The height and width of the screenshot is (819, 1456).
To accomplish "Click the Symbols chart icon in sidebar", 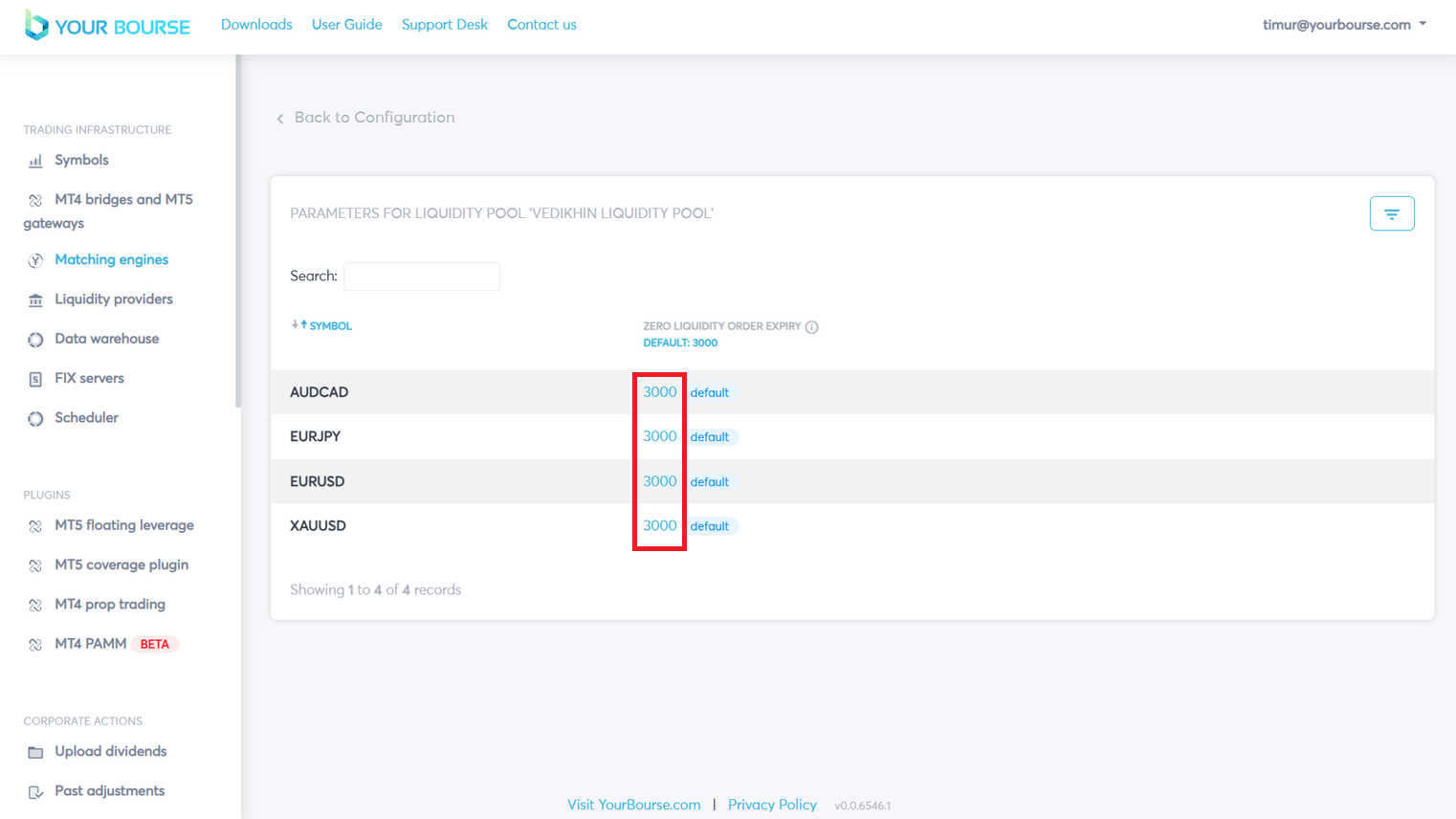I will point(35,161).
